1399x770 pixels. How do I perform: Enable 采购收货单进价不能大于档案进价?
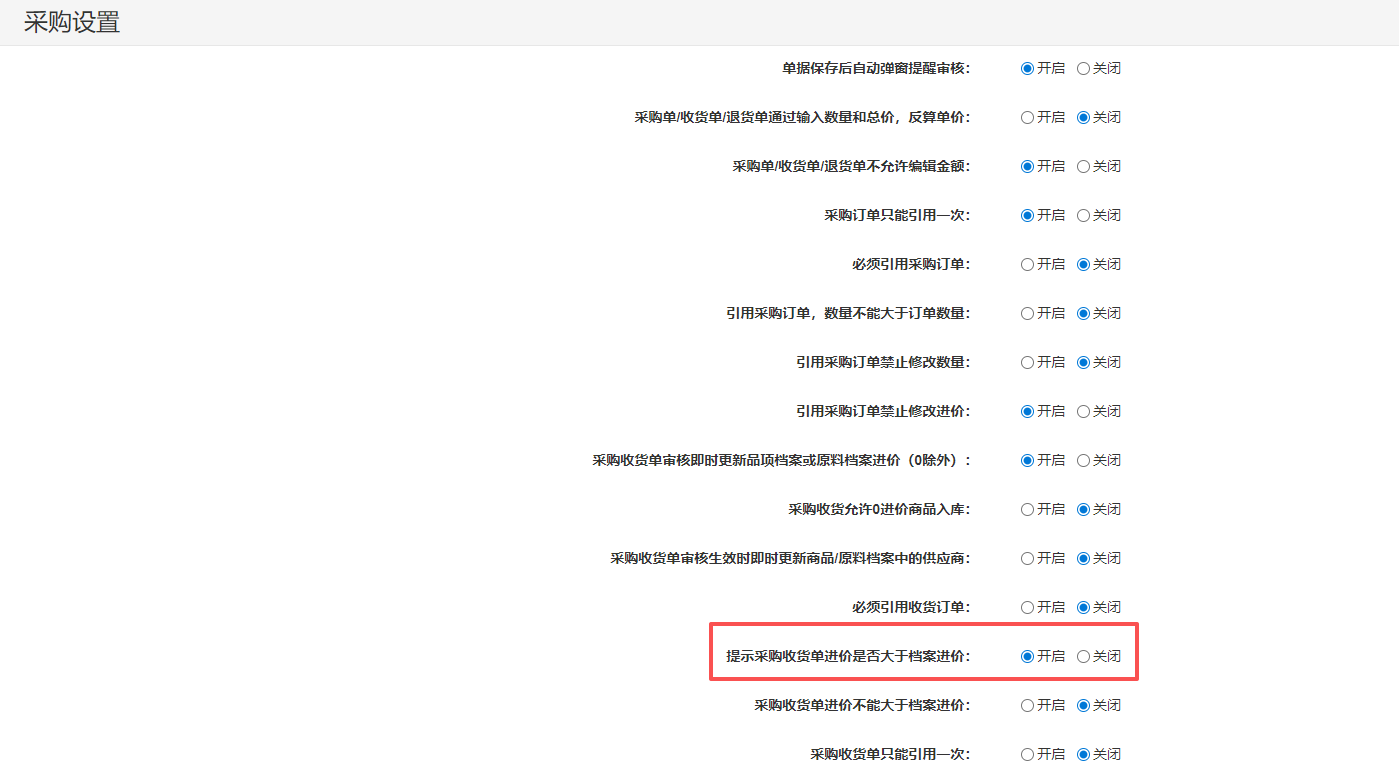coord(1027,706)
